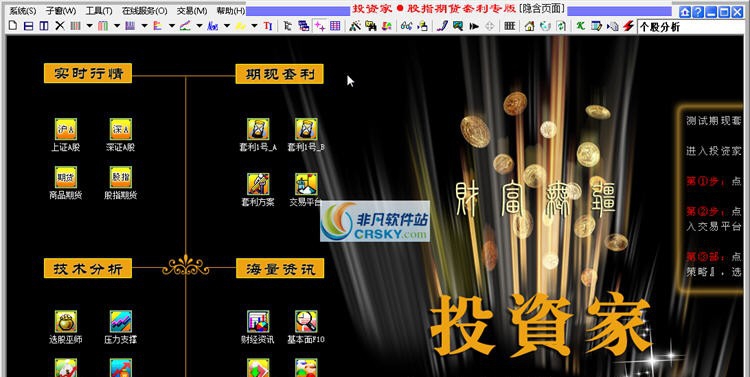This screenshot has height=377, width=750.
Task: Open the 选股巫师 stock picker icon
Action: pos(66,321)
